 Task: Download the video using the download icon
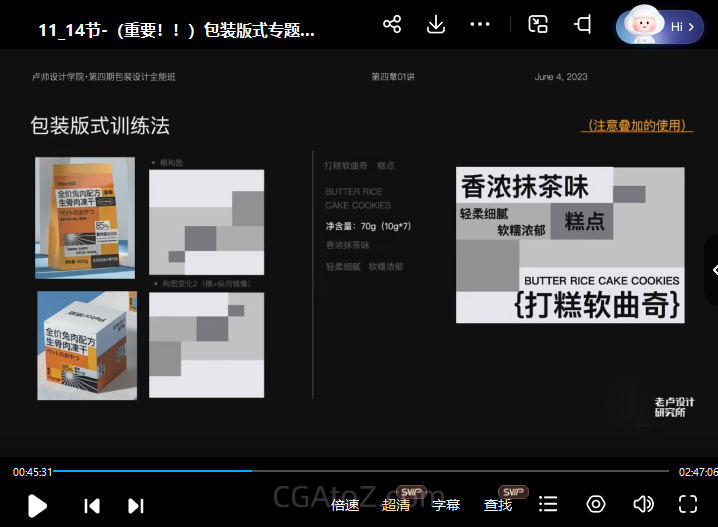tap(436, 25)
